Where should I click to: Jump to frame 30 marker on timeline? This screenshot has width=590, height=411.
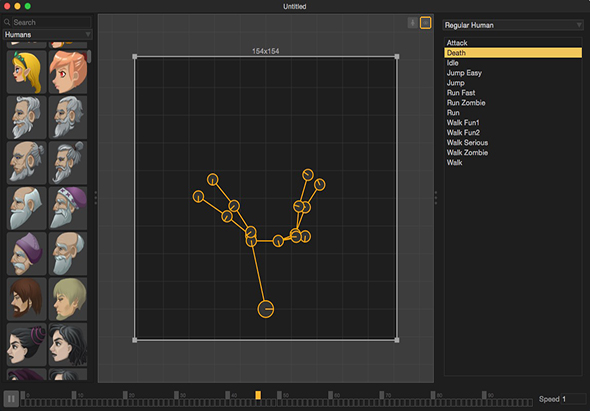pos(176,395)
